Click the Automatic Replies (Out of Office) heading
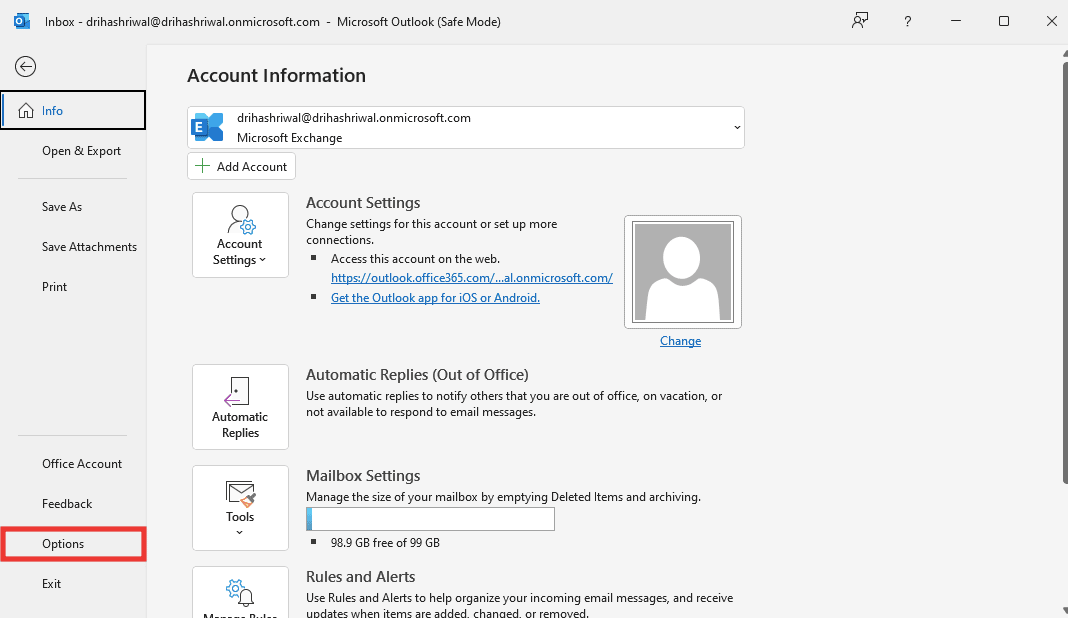The image size is (1068, 618). [417, 375]
